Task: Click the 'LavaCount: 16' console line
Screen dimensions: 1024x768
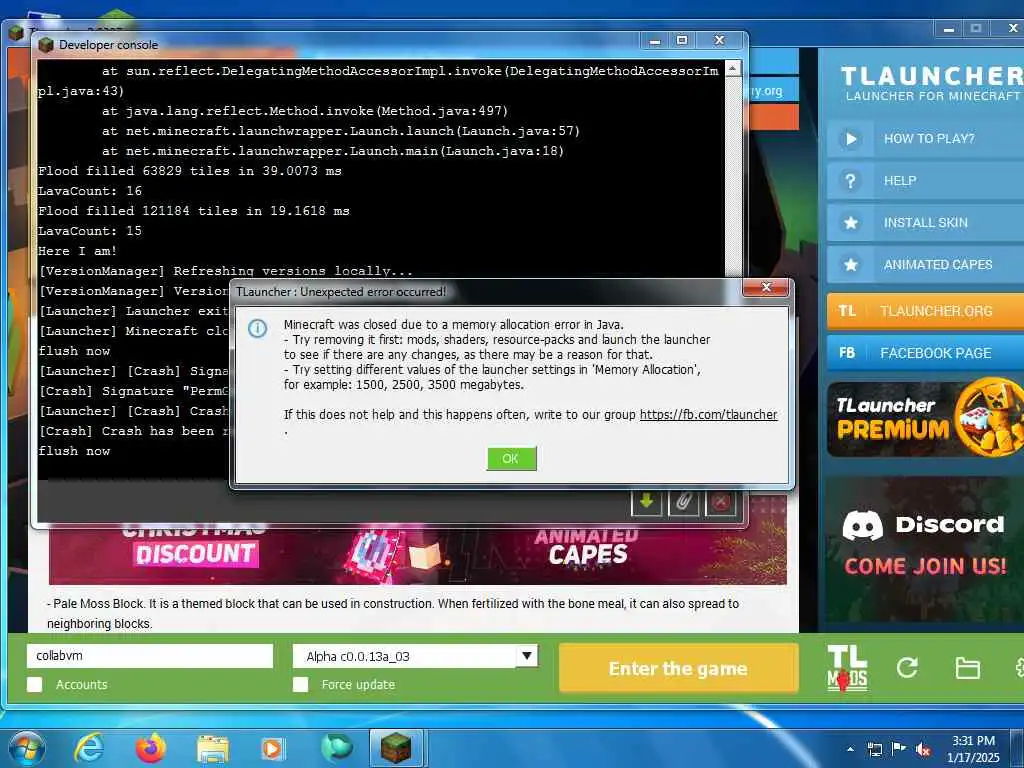Action: point(90,191)
